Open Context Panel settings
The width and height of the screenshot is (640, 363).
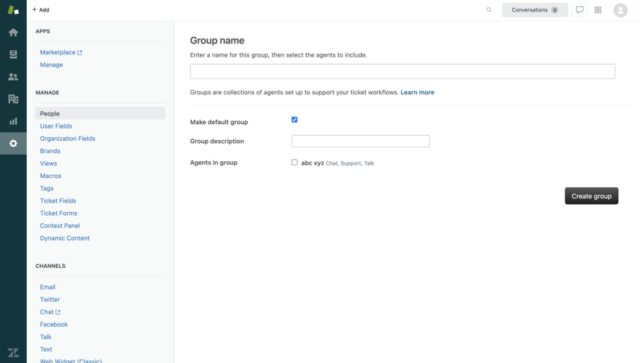[60, 226]
